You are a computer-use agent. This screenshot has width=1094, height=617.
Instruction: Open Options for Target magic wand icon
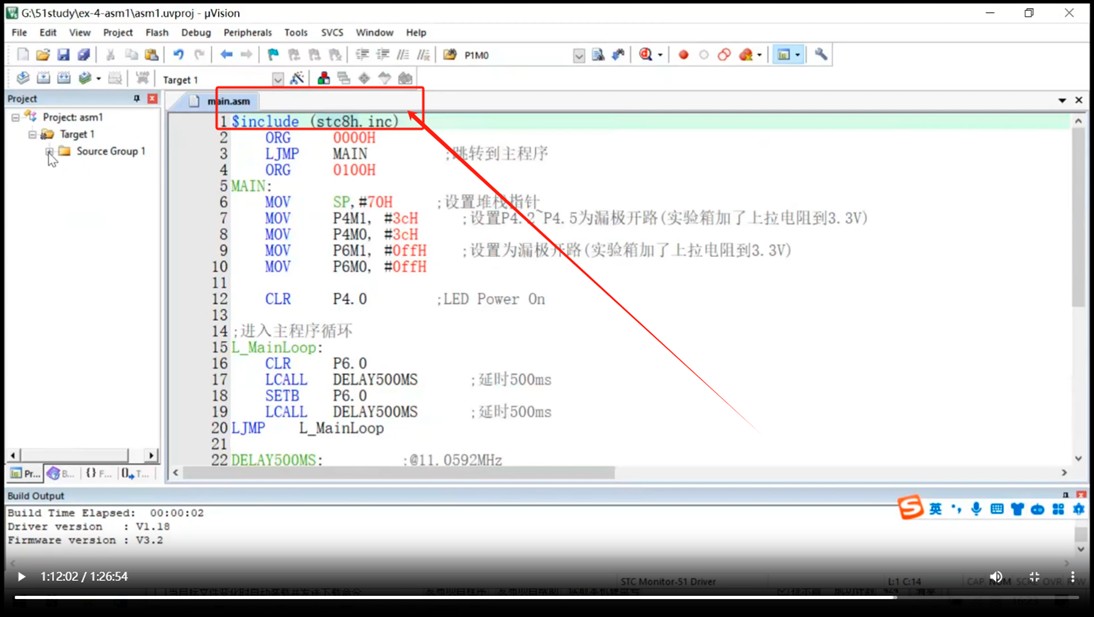point(297,78)
